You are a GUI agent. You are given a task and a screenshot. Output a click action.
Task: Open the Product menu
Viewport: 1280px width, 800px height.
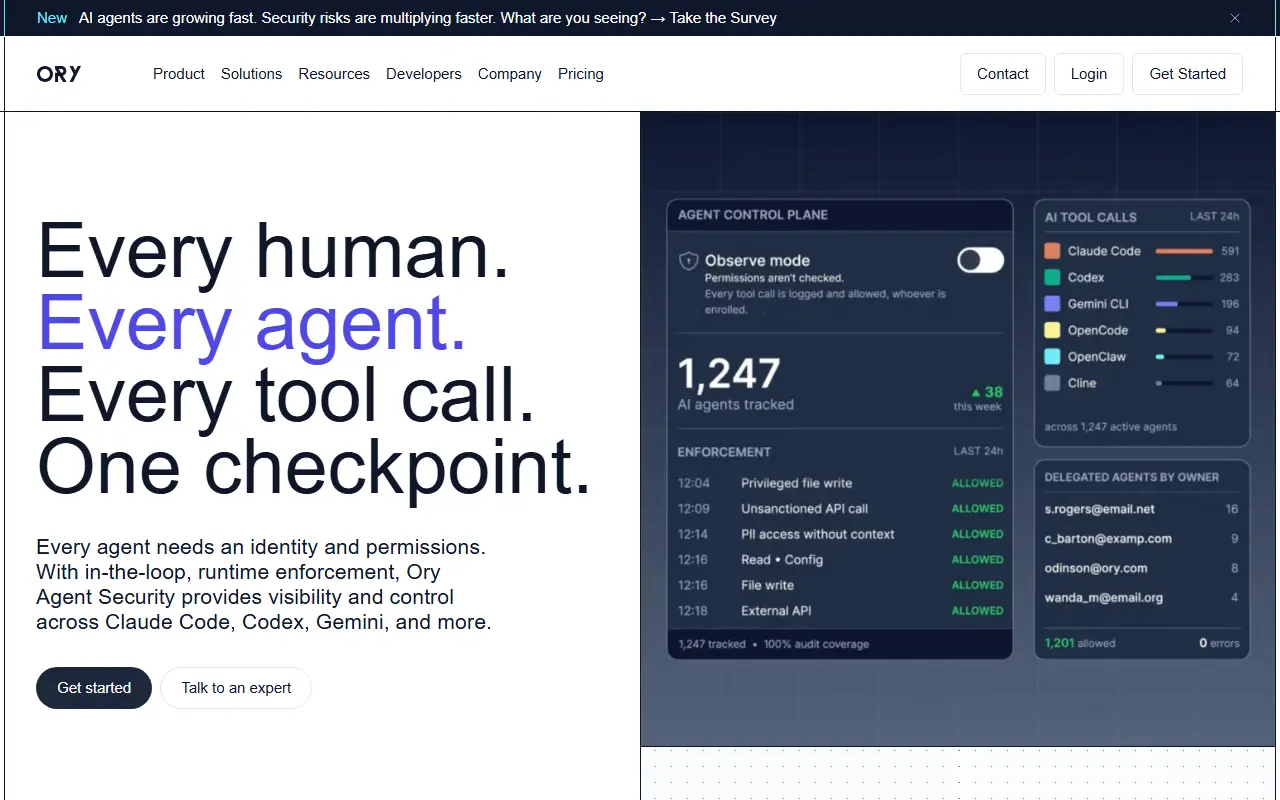(x=179, y=74)
